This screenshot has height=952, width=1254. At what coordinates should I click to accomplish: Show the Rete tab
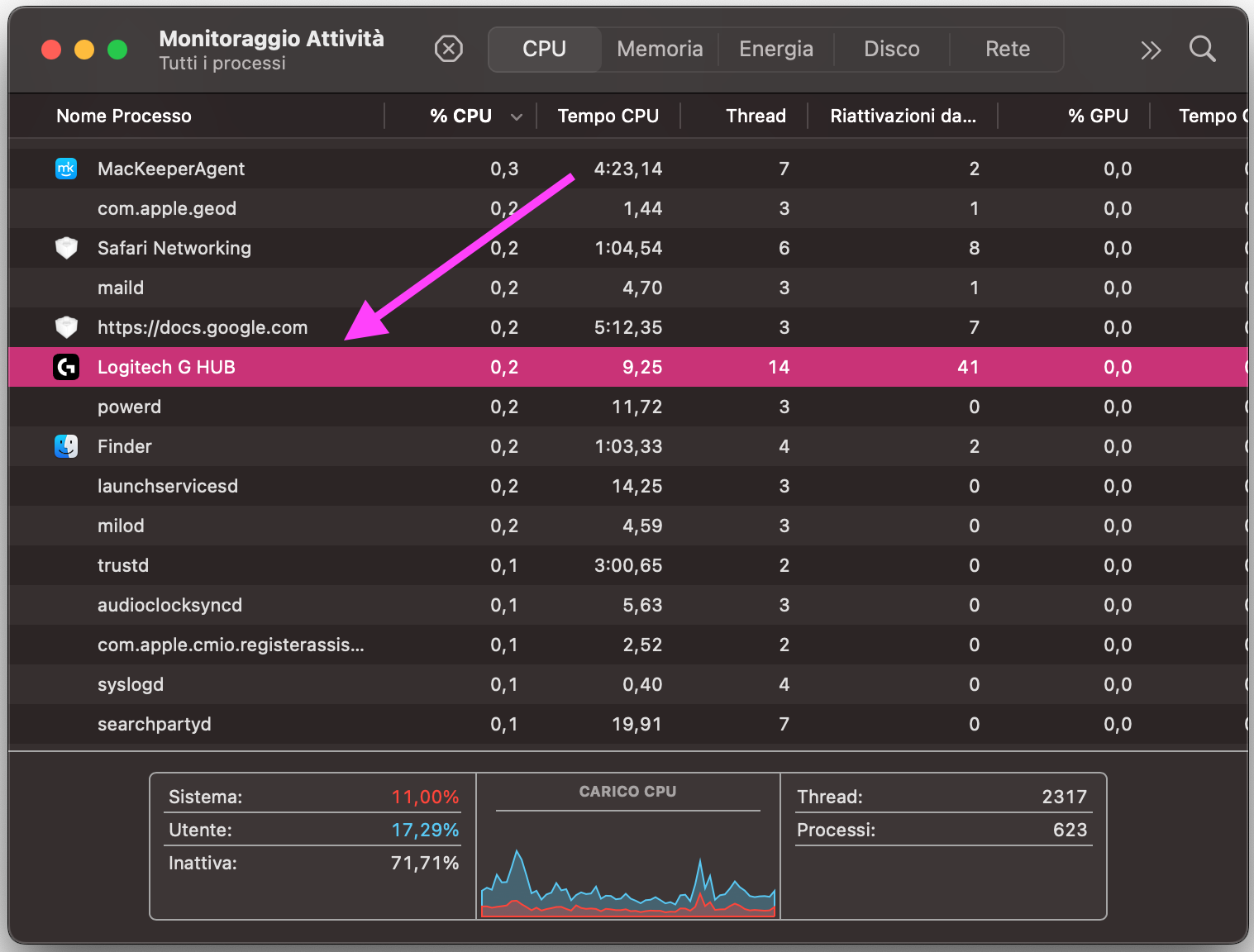[1007, 50]
